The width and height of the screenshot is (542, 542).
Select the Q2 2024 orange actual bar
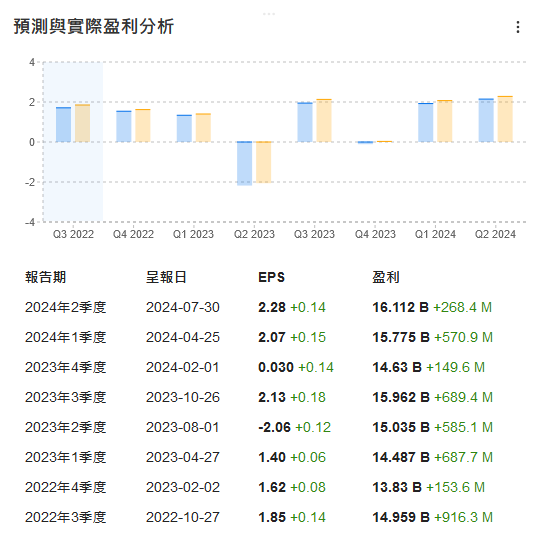505,119
